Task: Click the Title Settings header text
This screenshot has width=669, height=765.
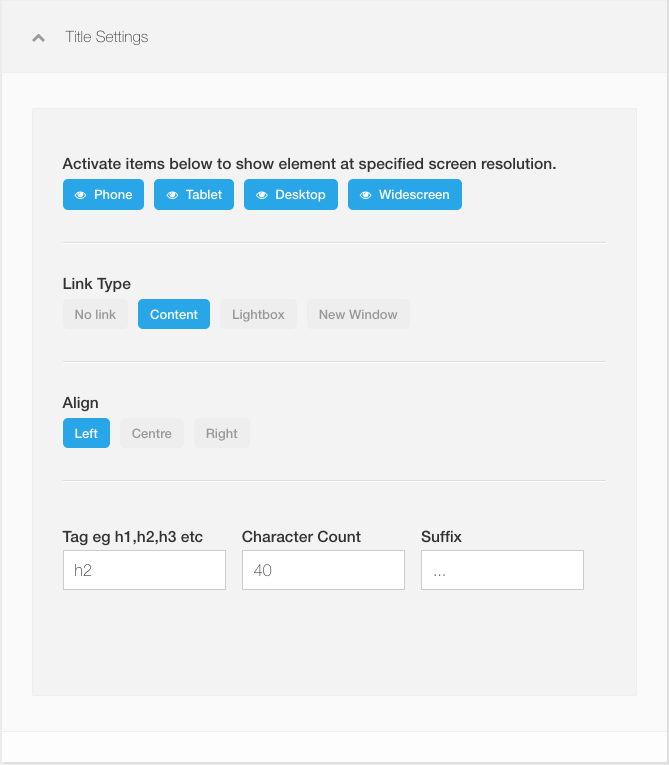Action: (x=106, y=37)
